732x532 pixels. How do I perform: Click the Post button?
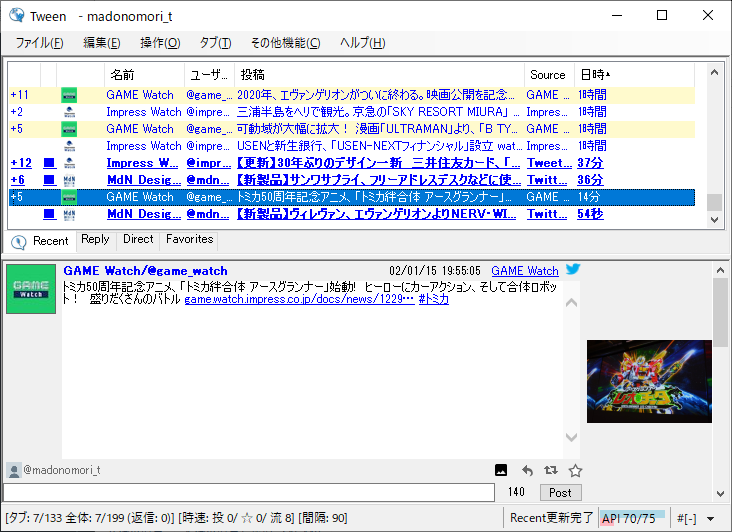[x=560, y=492]
